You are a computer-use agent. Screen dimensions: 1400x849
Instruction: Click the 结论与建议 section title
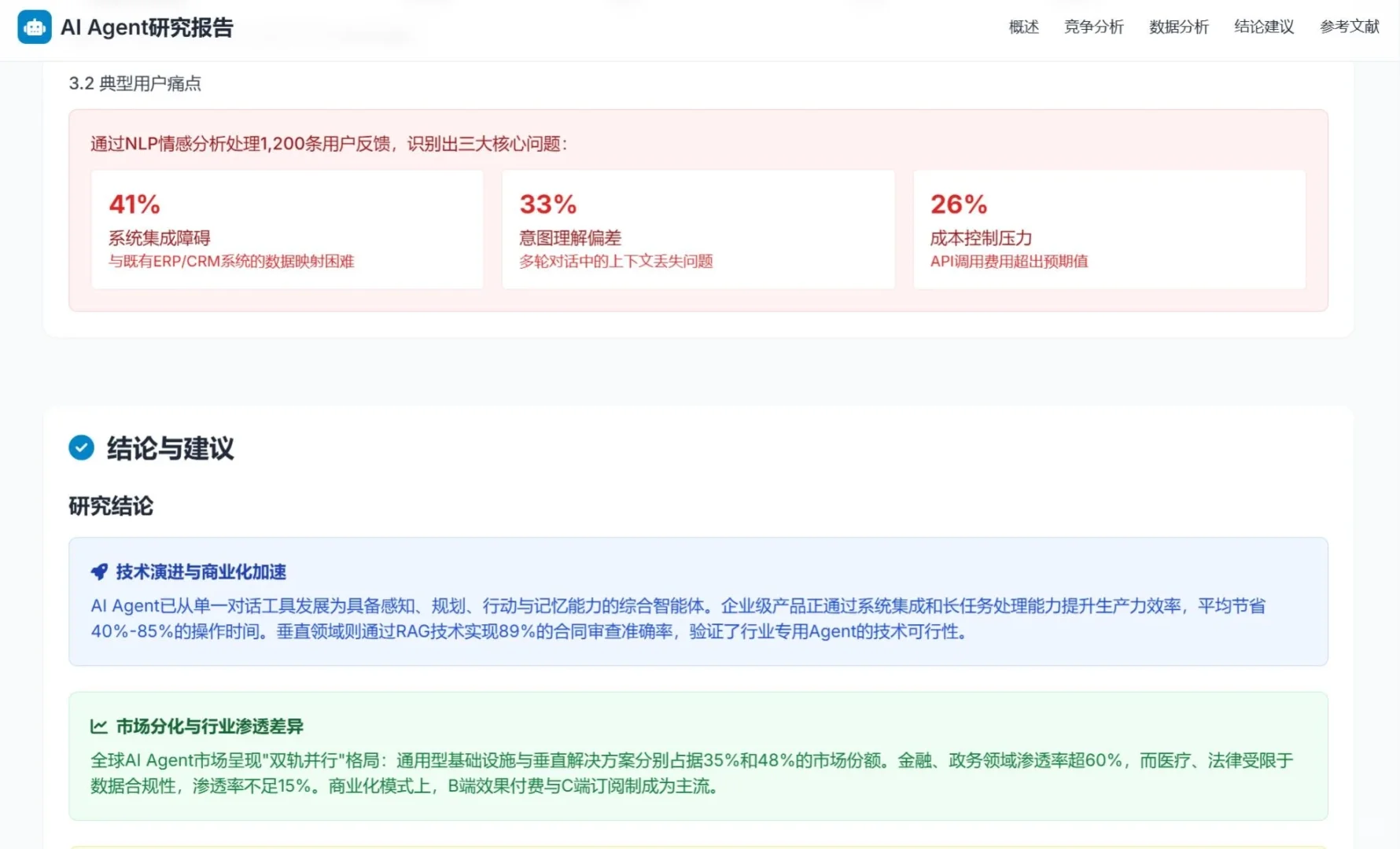coord(170,448)
